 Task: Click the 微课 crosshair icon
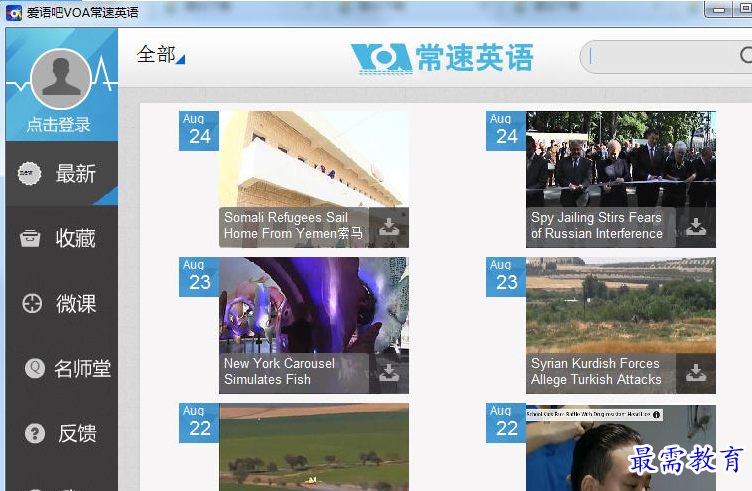[32, 304]
